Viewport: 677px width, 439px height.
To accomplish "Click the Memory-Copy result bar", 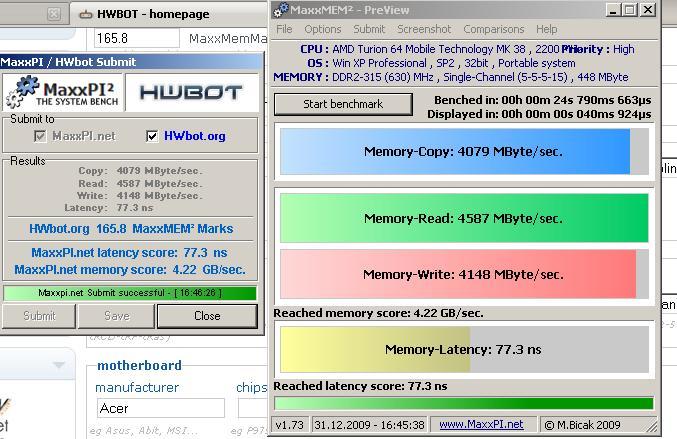I will (x=464, y=152).
